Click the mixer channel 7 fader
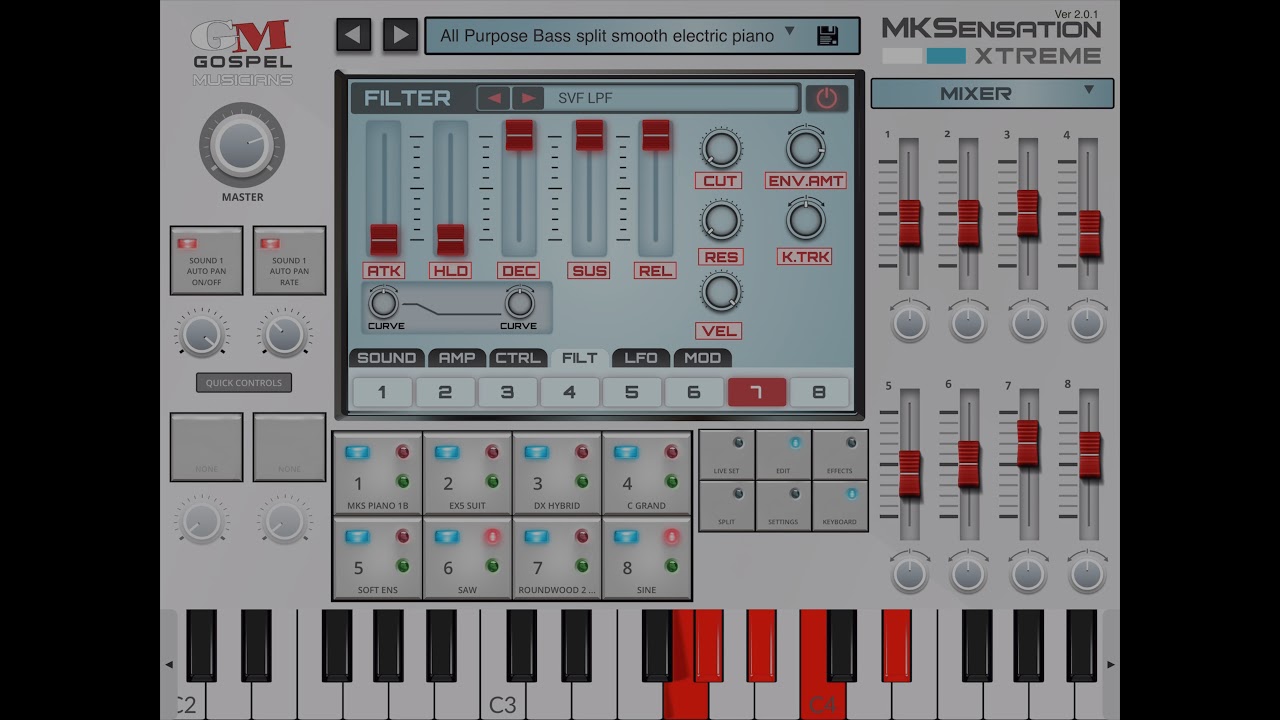 point(1028,443)
